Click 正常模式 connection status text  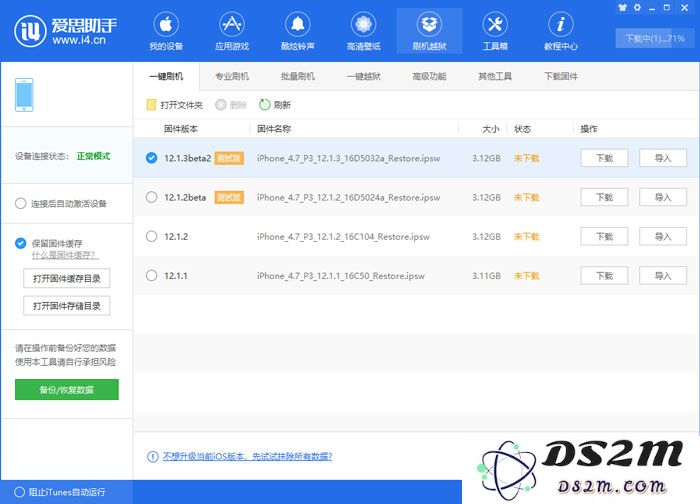(93, 156)
